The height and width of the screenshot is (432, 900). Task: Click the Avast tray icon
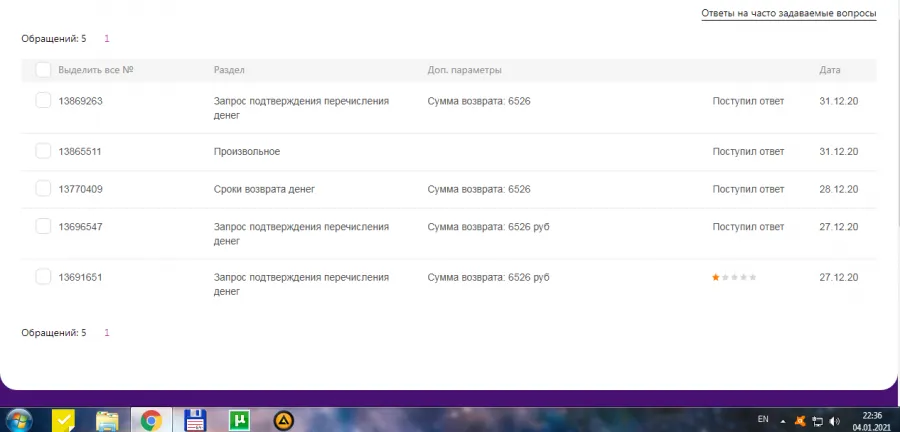coord(800,421)
